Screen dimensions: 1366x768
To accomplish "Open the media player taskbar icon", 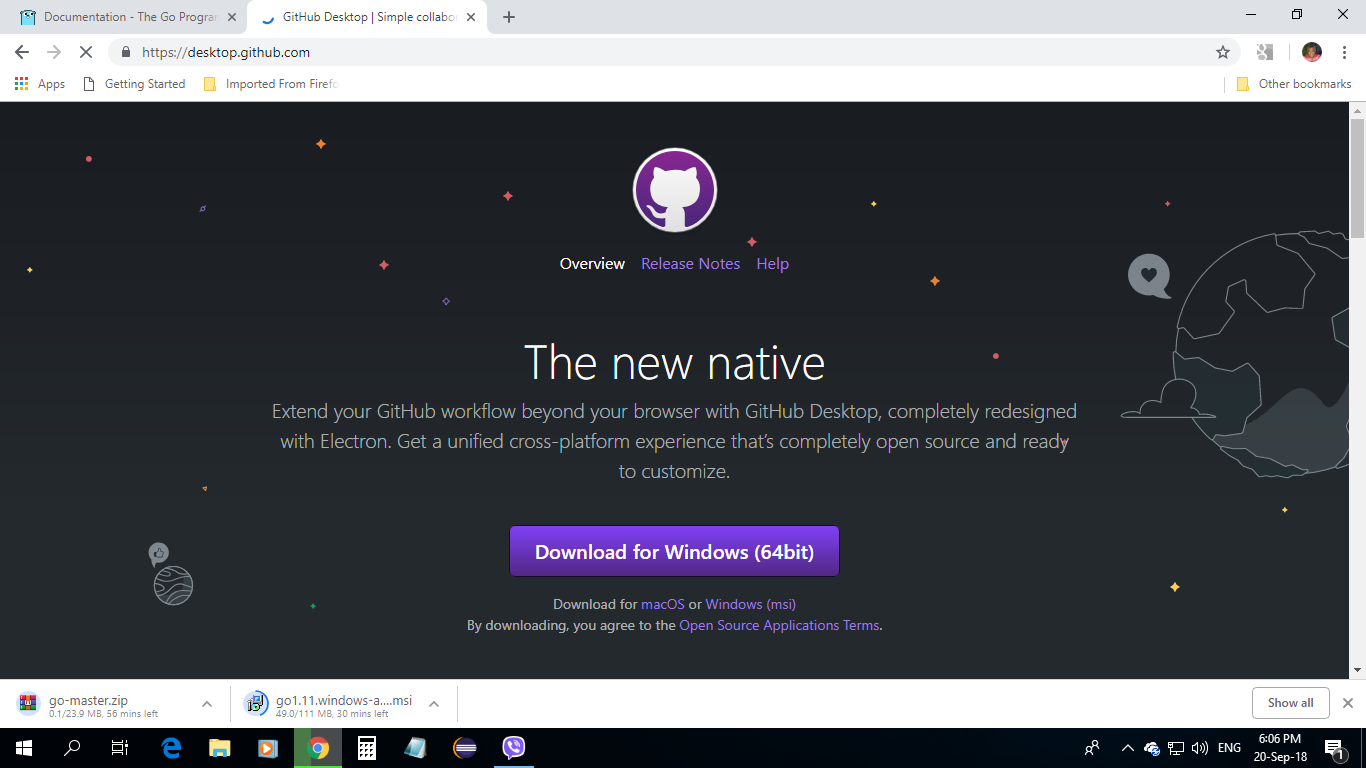I will 267,748.
